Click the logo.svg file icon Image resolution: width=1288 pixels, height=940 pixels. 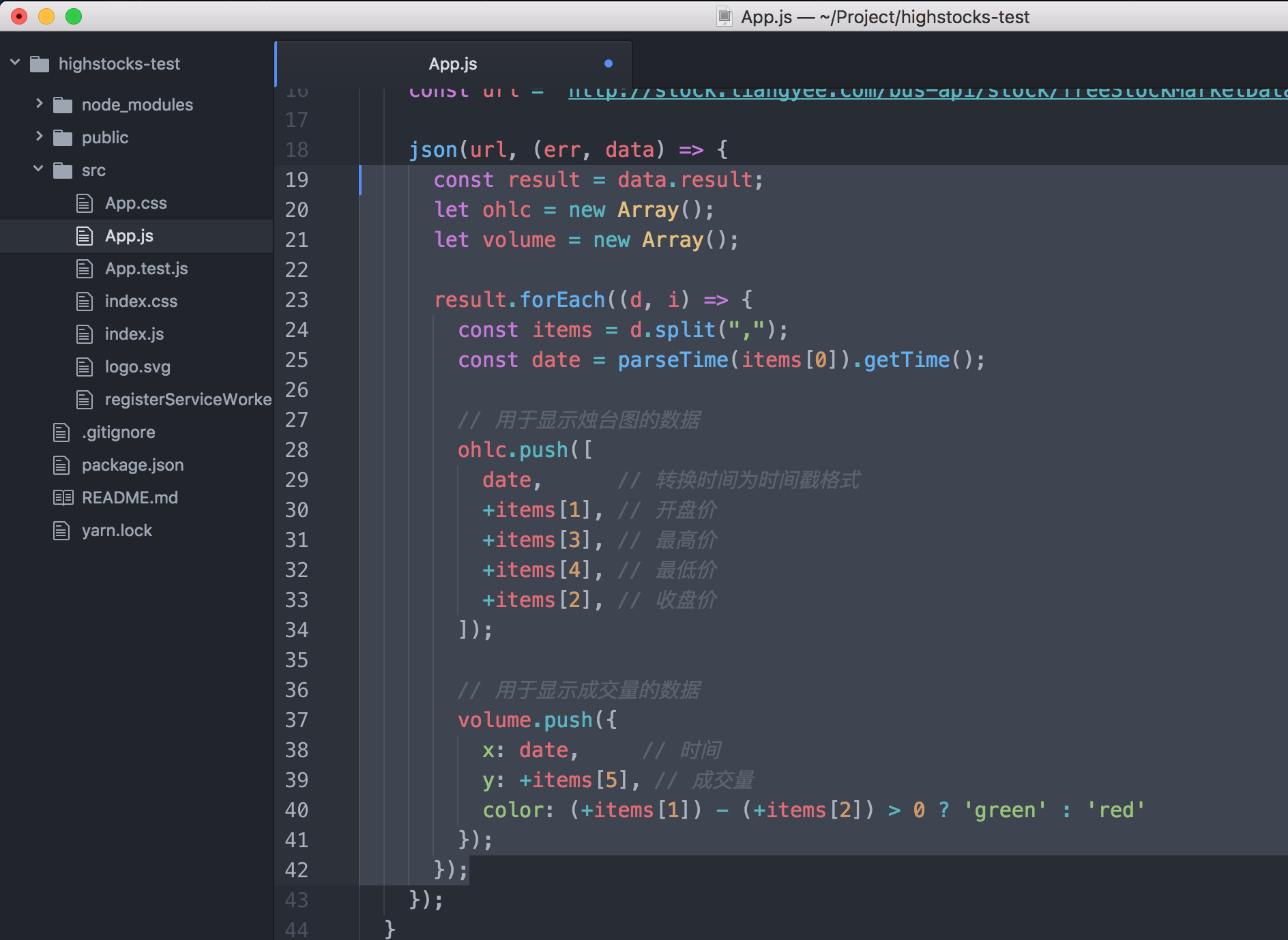(85, 367)
